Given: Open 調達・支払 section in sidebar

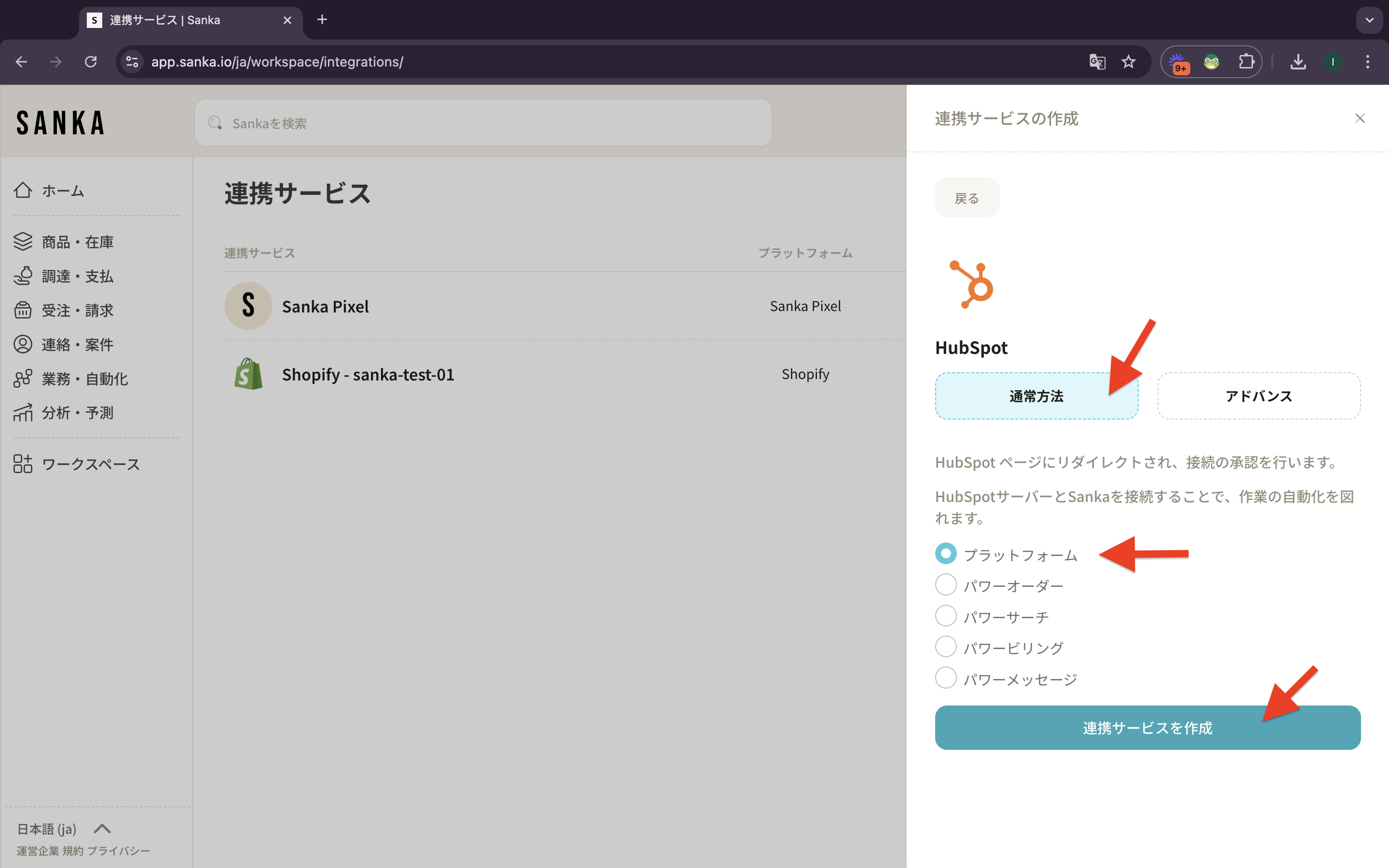Looking at the screenshot, I should click(77, 276).
